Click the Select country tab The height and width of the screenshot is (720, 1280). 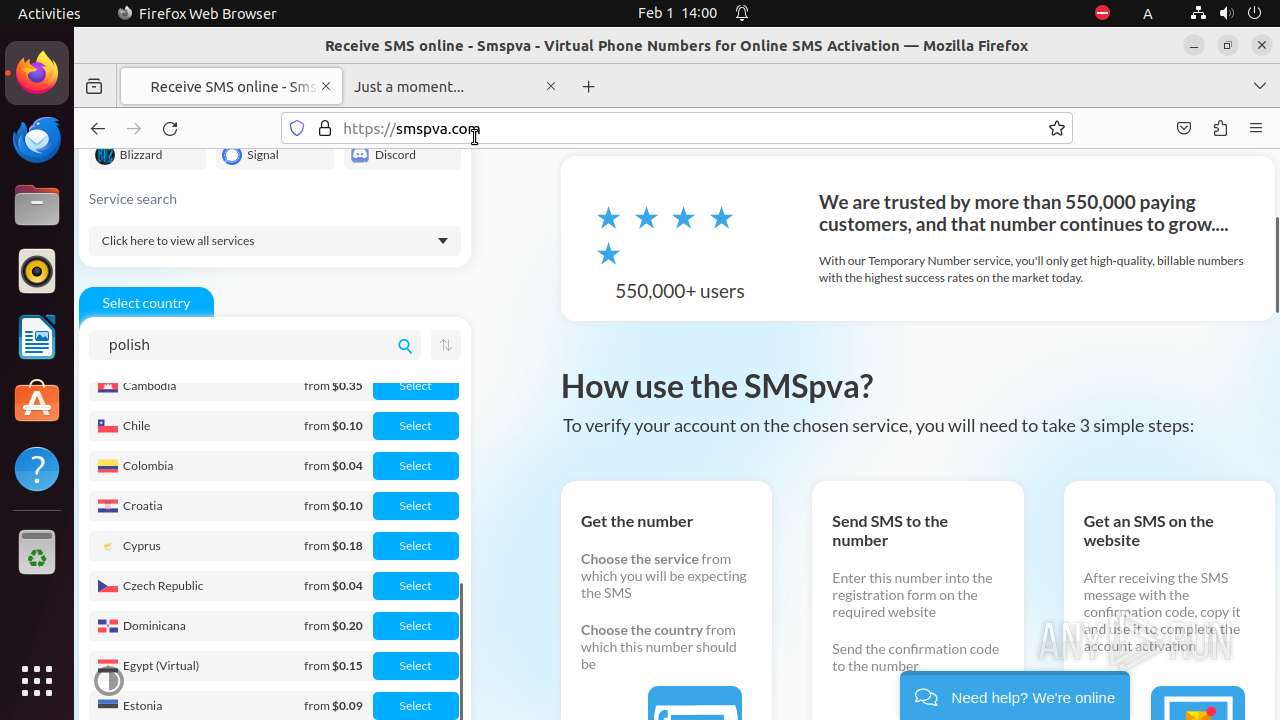click(146, 303)
